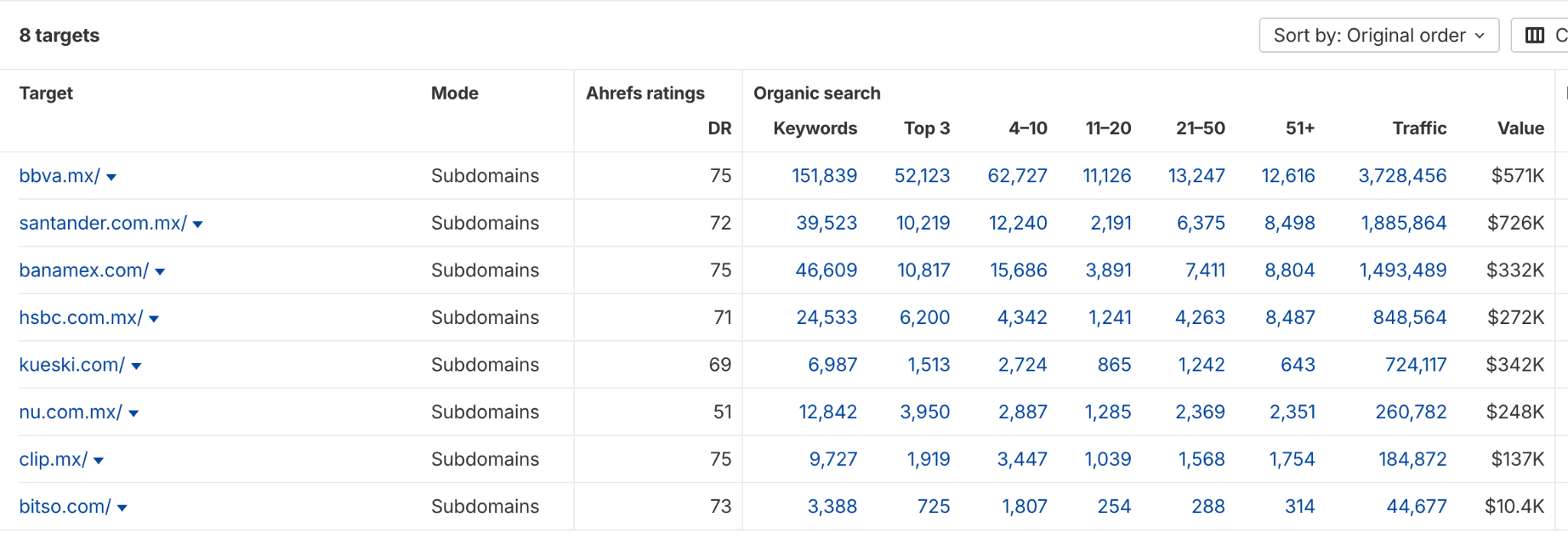
Task: Select the Keywords column header
Action: pos(815,128)
